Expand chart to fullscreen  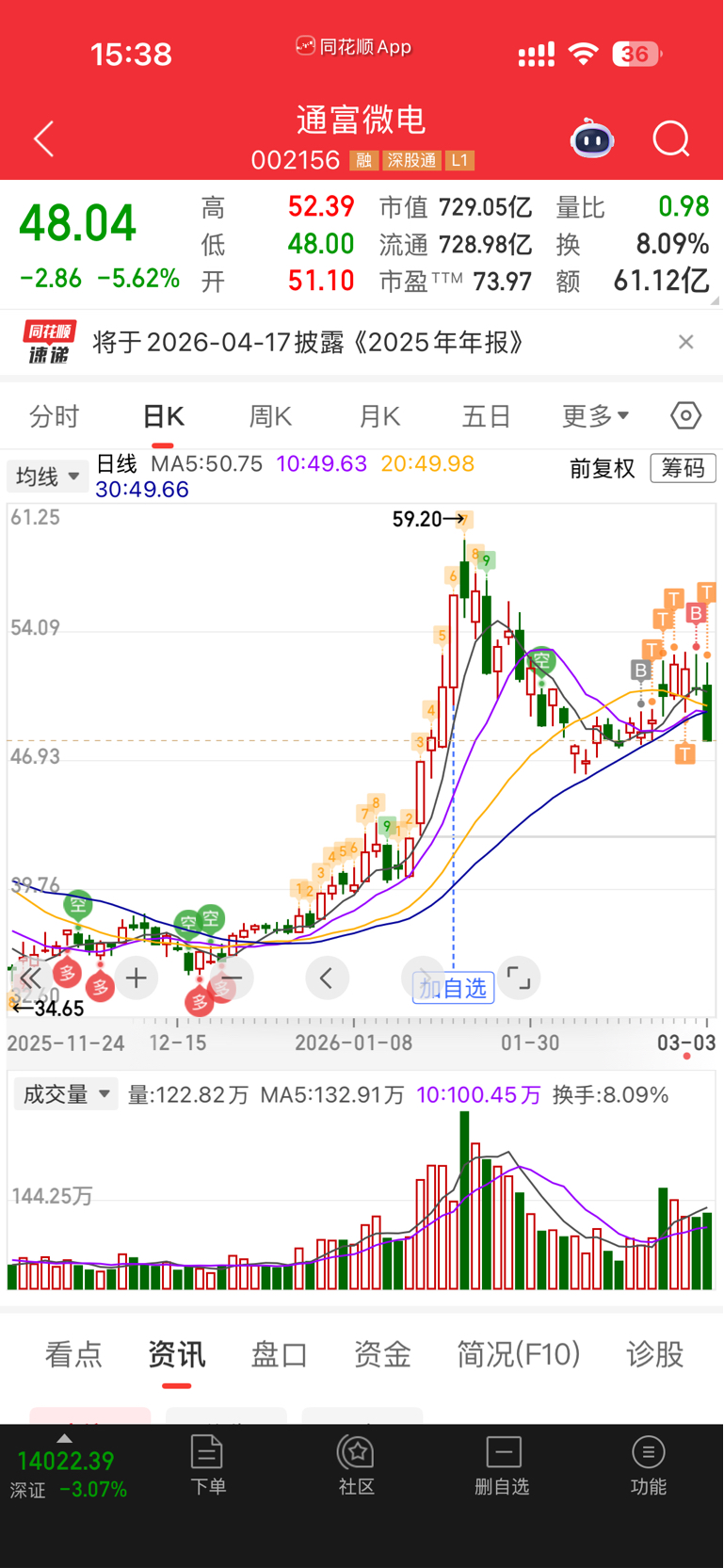(519, 978)
